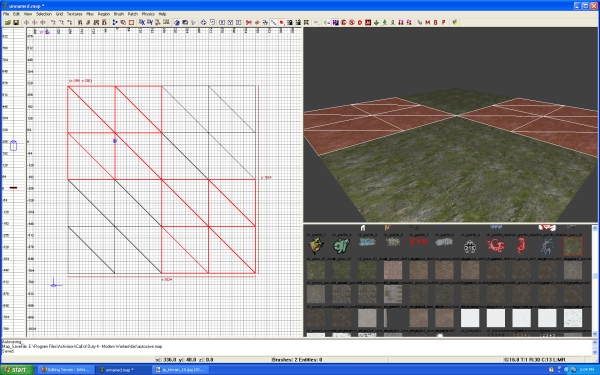
Task: Switch to unnamed.map taskbar window
Action: click(x=122, y=370)
